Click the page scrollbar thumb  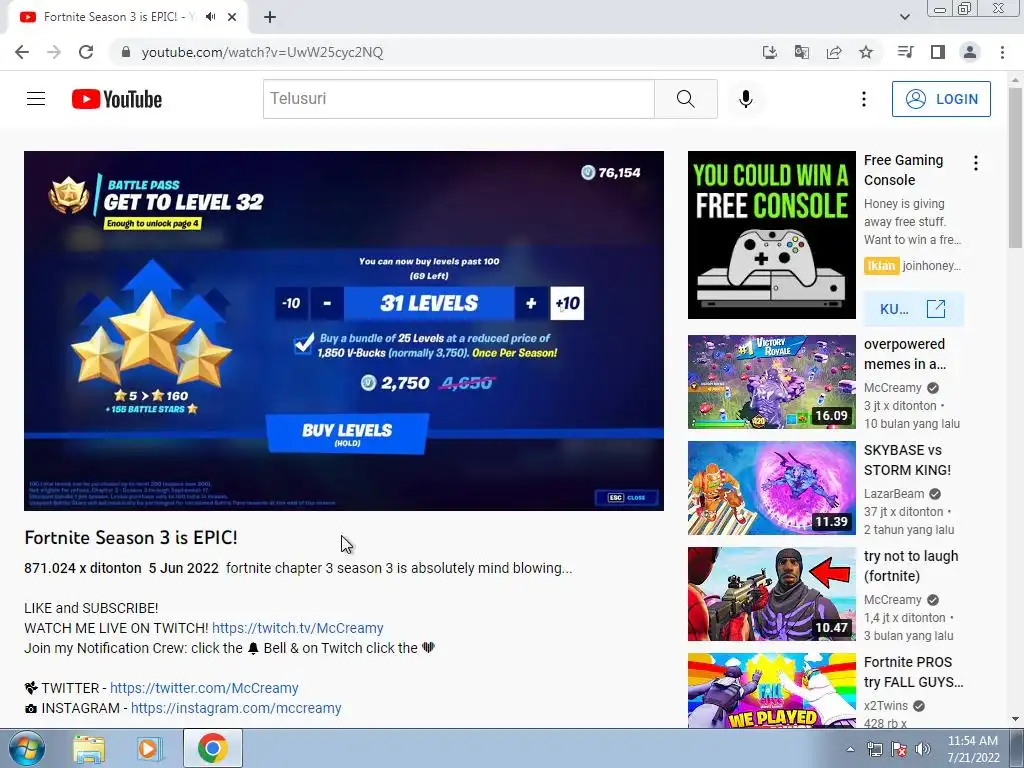[1015, 167]
